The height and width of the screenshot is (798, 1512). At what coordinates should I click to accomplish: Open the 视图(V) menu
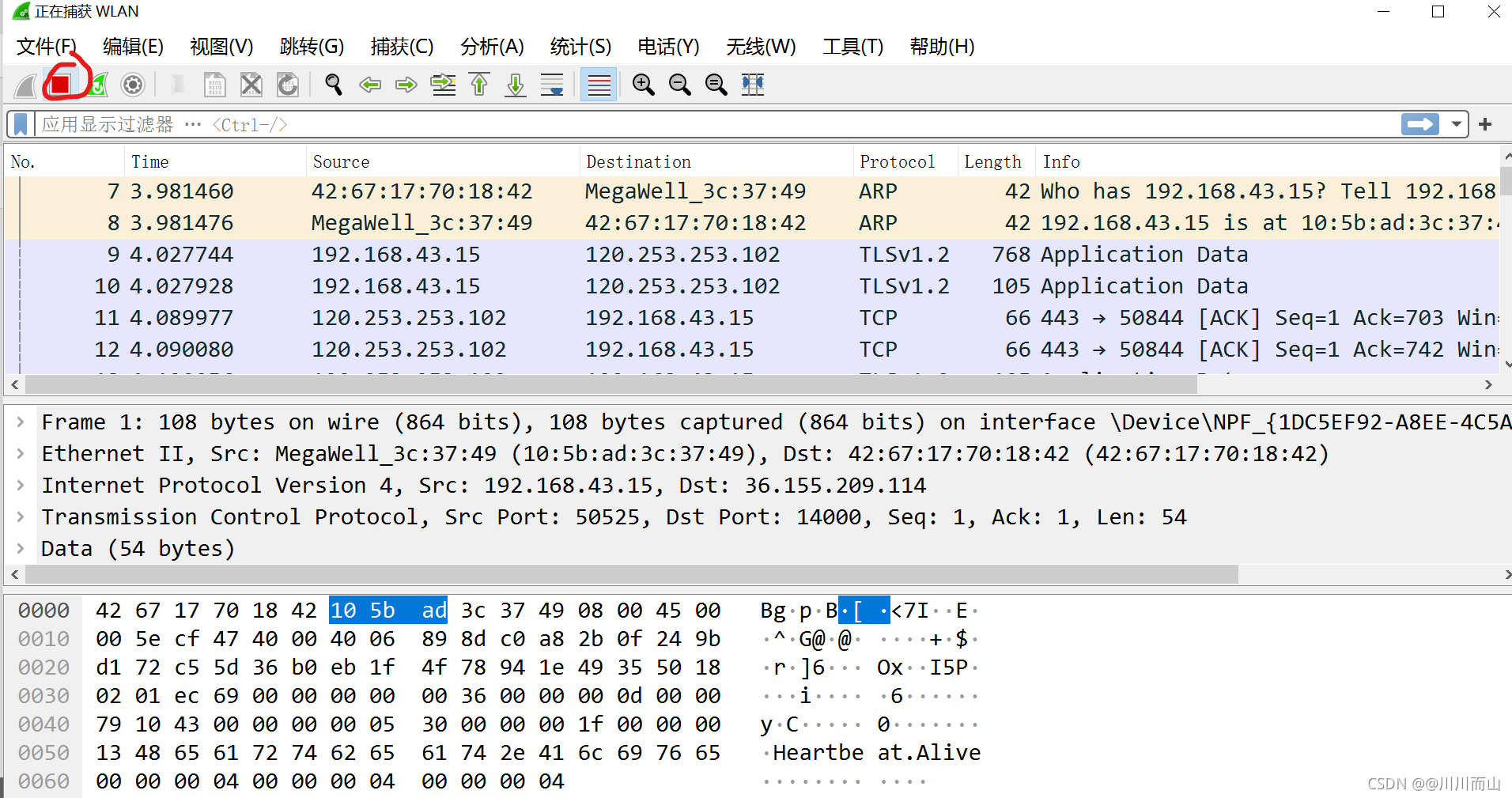(x=221, y=47)
